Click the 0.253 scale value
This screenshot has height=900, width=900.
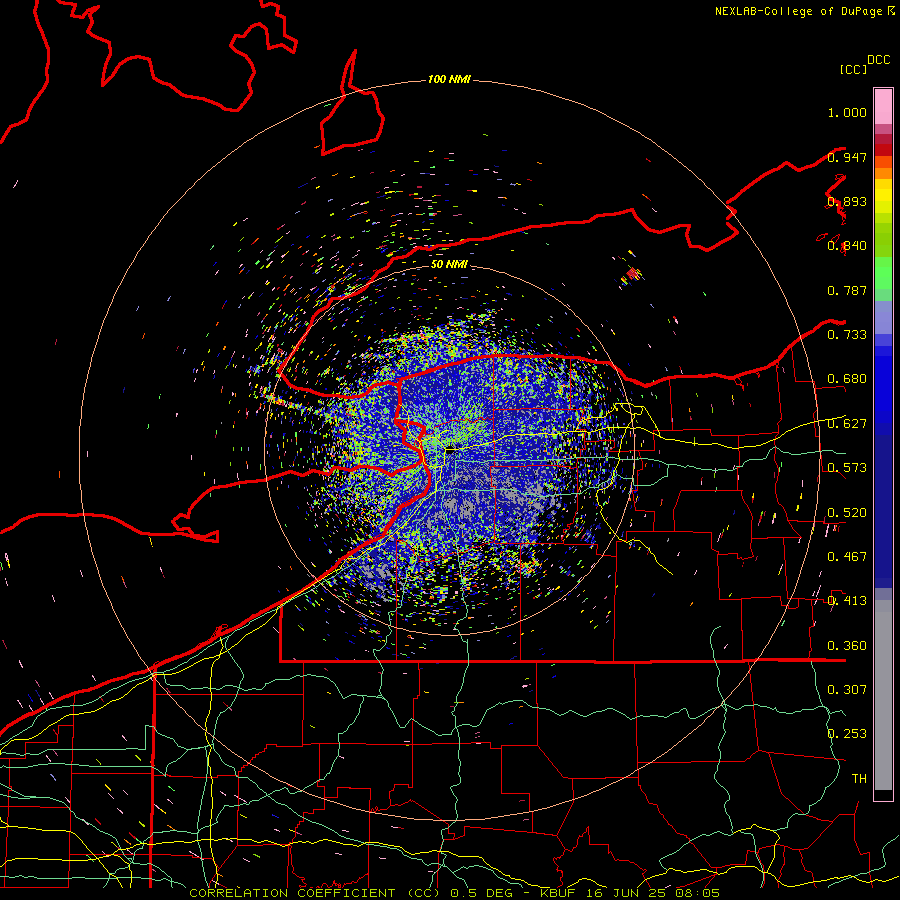[x=847, y=734]
